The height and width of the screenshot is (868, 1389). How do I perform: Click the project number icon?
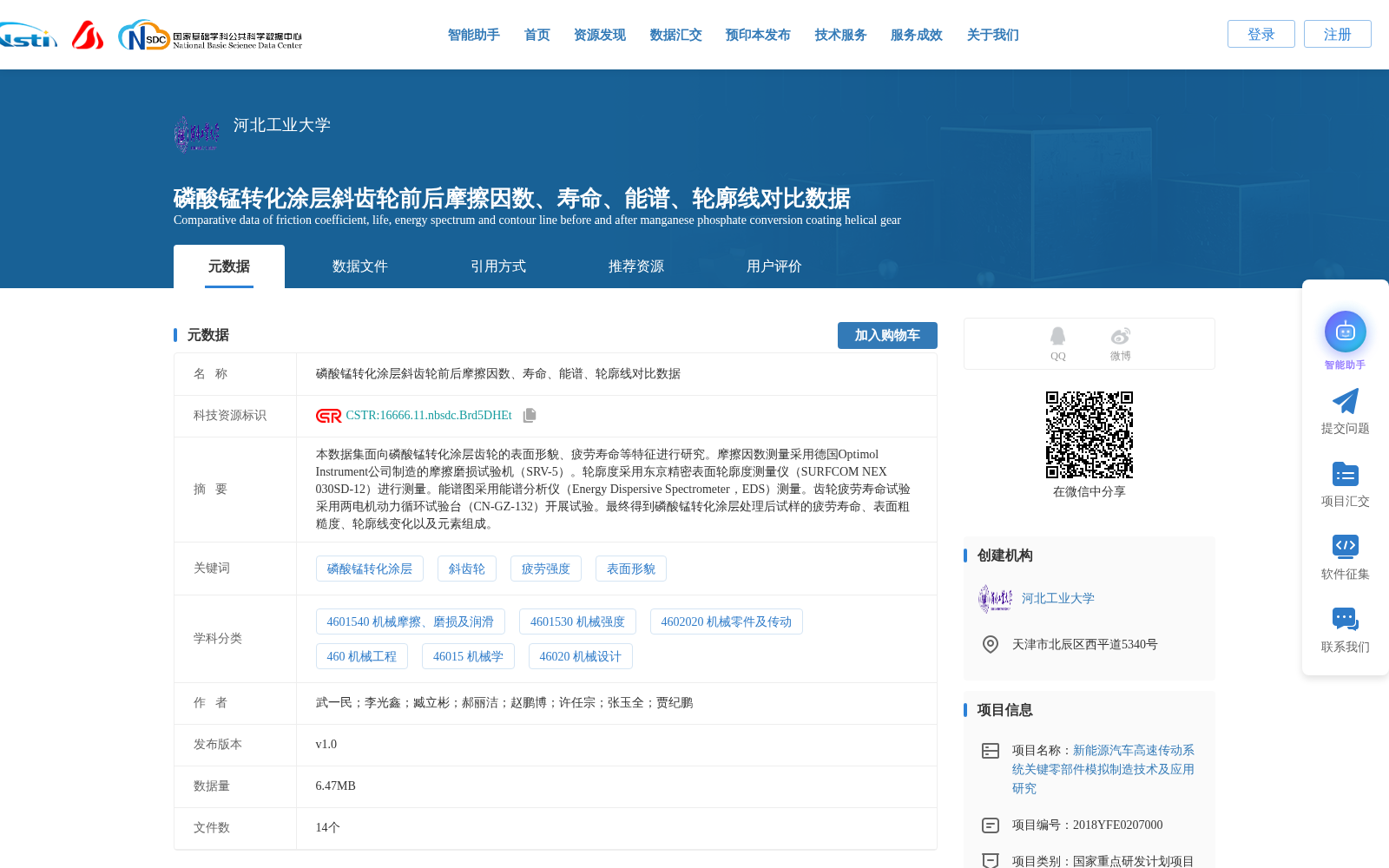click(990, 825)
